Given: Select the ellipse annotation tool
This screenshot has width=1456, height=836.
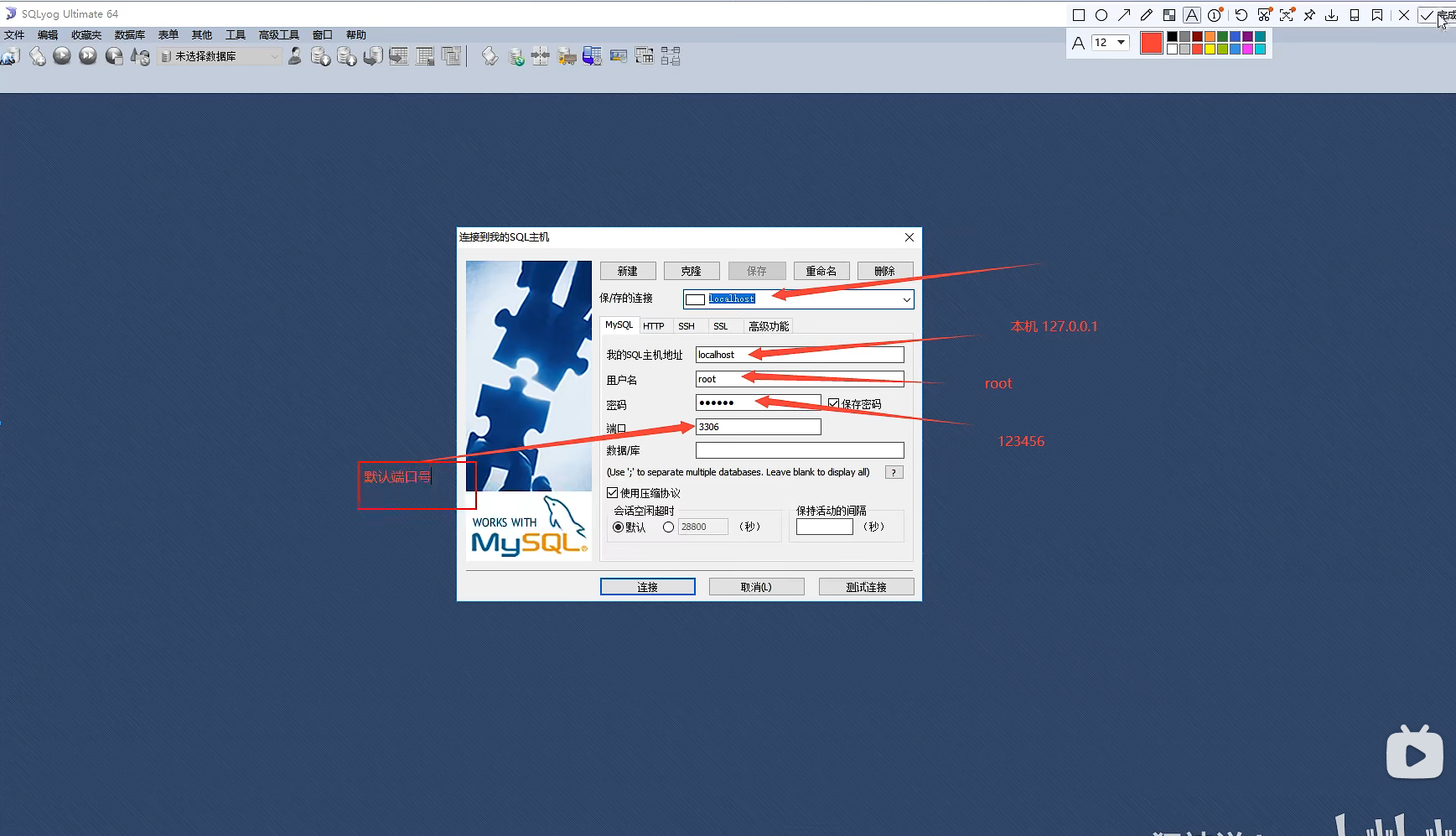Looking at the screenshot, I should coord(1101,15).
